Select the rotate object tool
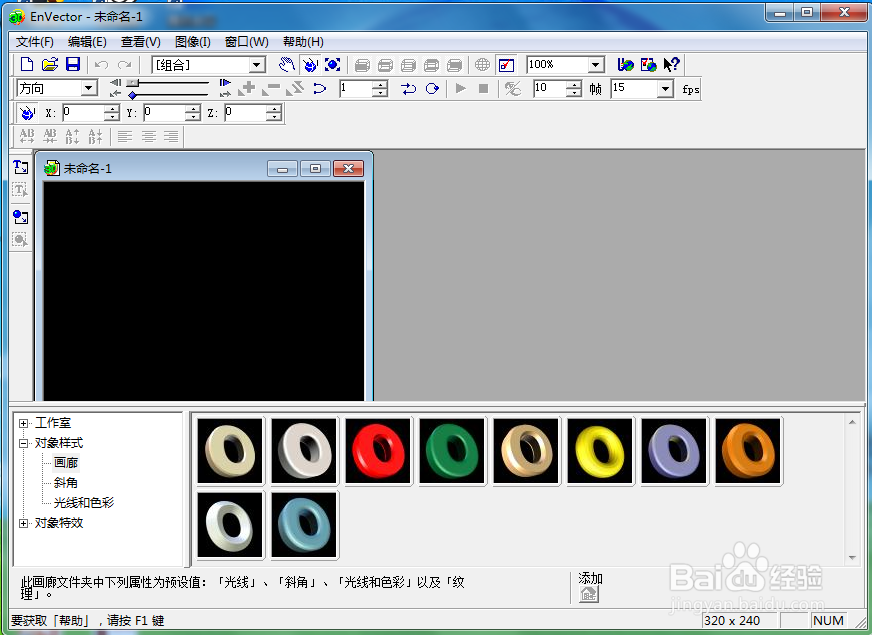Image resolution: width=872 pixels, height=635 pixels. (310, 65)
